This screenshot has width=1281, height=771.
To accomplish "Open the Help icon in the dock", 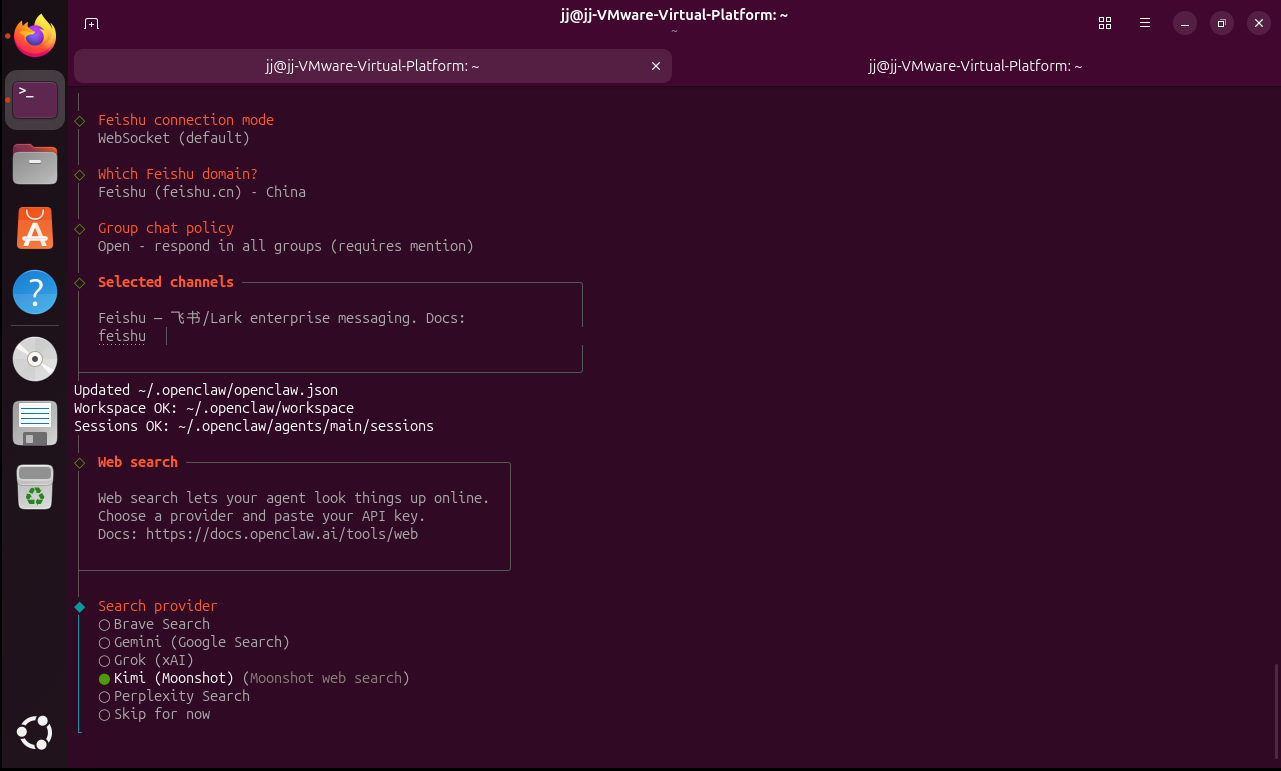I will tap(35, 294).
